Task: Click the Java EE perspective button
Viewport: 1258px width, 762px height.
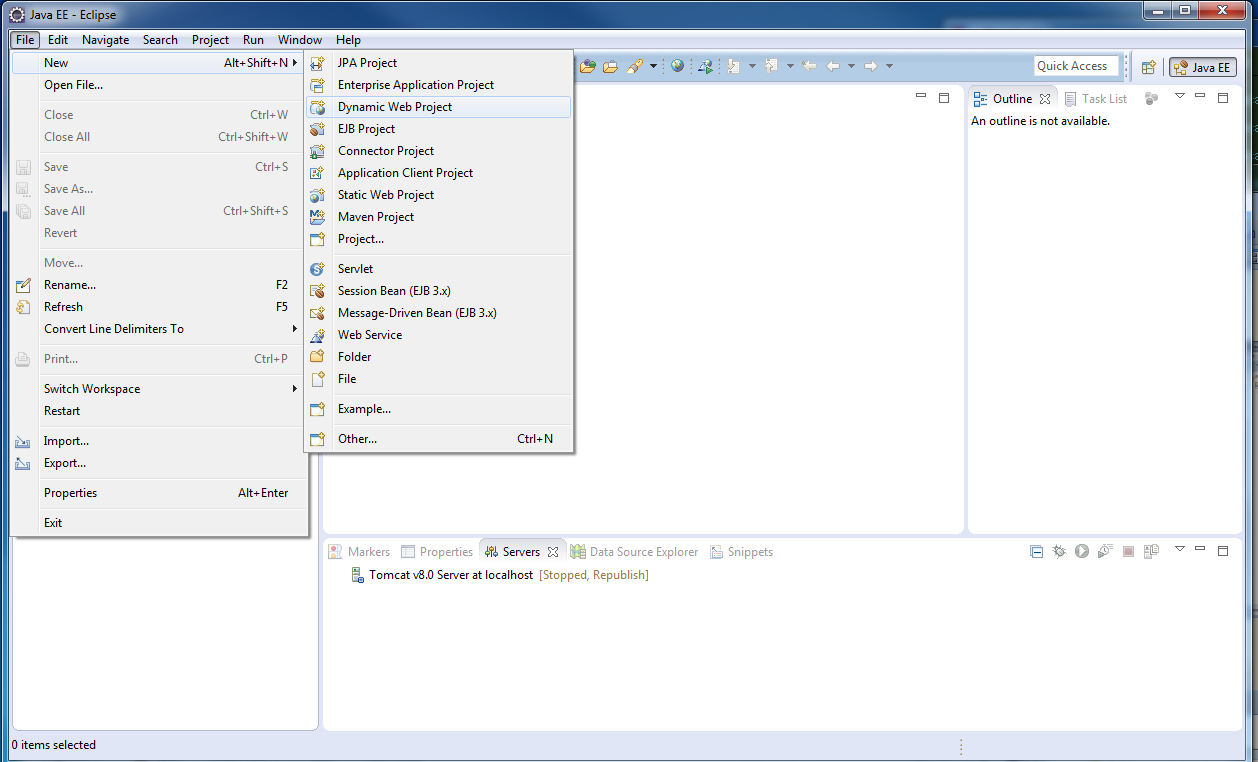Action: 1202,67
